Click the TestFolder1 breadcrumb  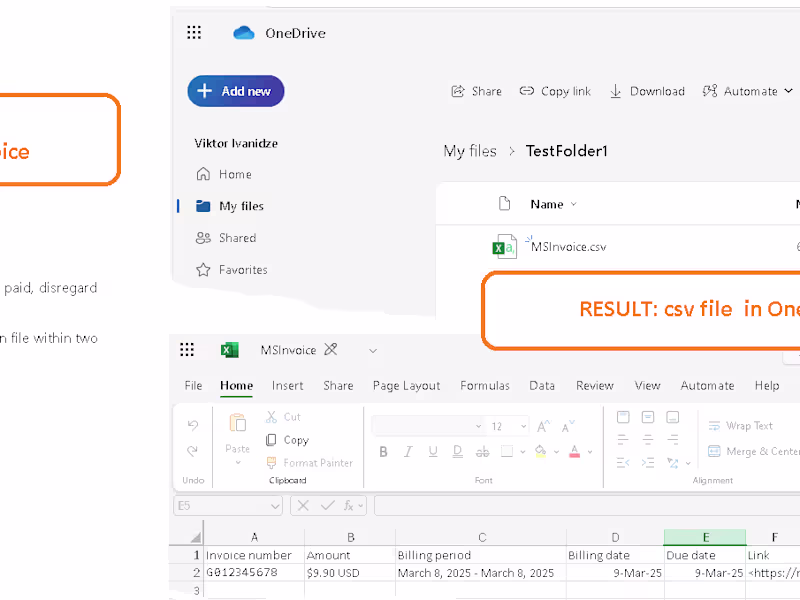(566, 151)
